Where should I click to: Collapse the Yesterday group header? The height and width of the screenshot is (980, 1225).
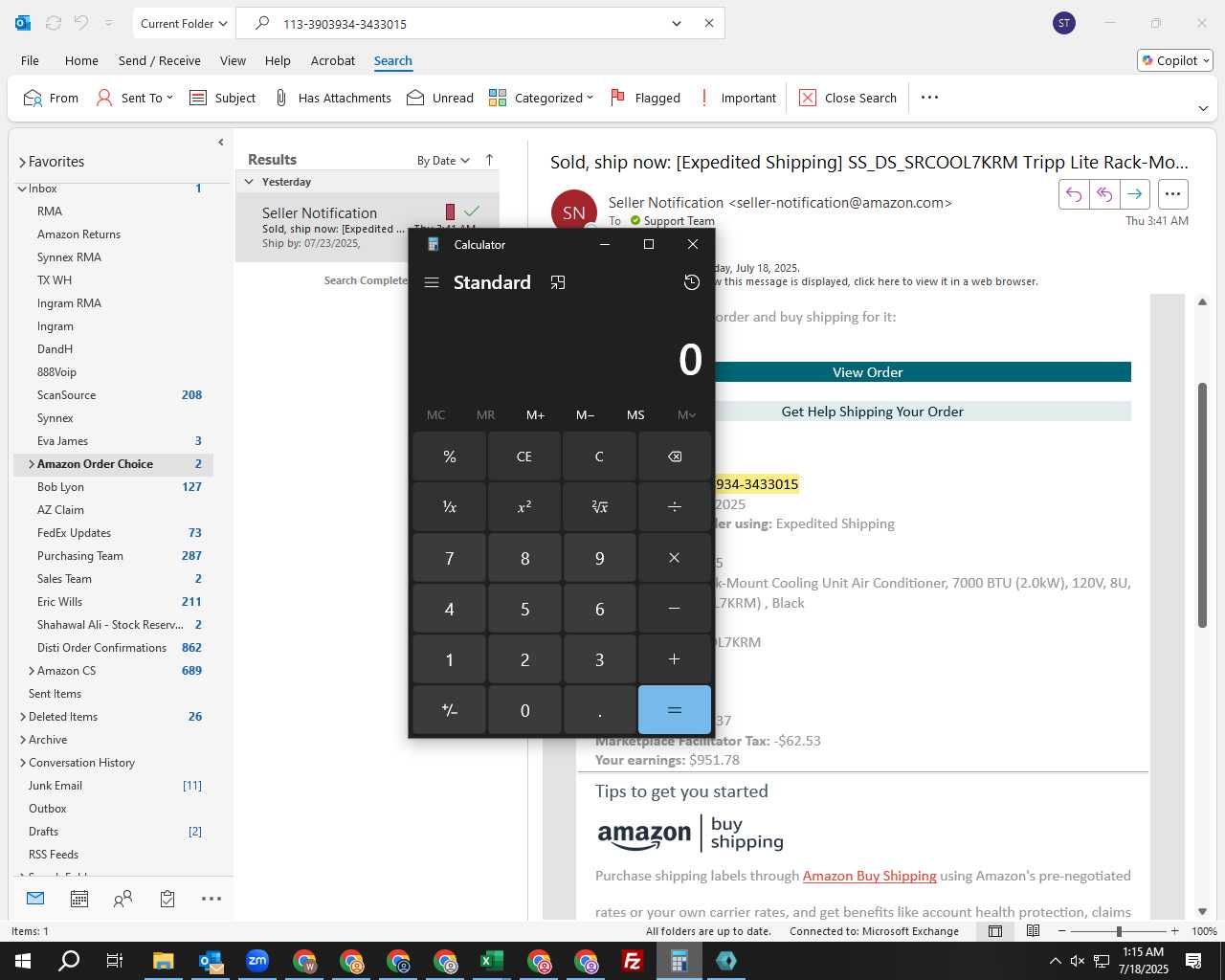pos(249,182)
